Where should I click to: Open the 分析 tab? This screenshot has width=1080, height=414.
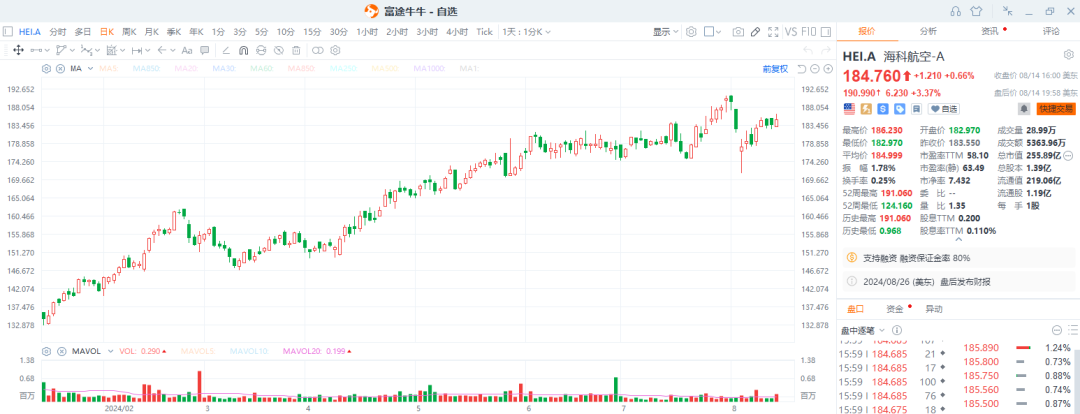(928, 31)
